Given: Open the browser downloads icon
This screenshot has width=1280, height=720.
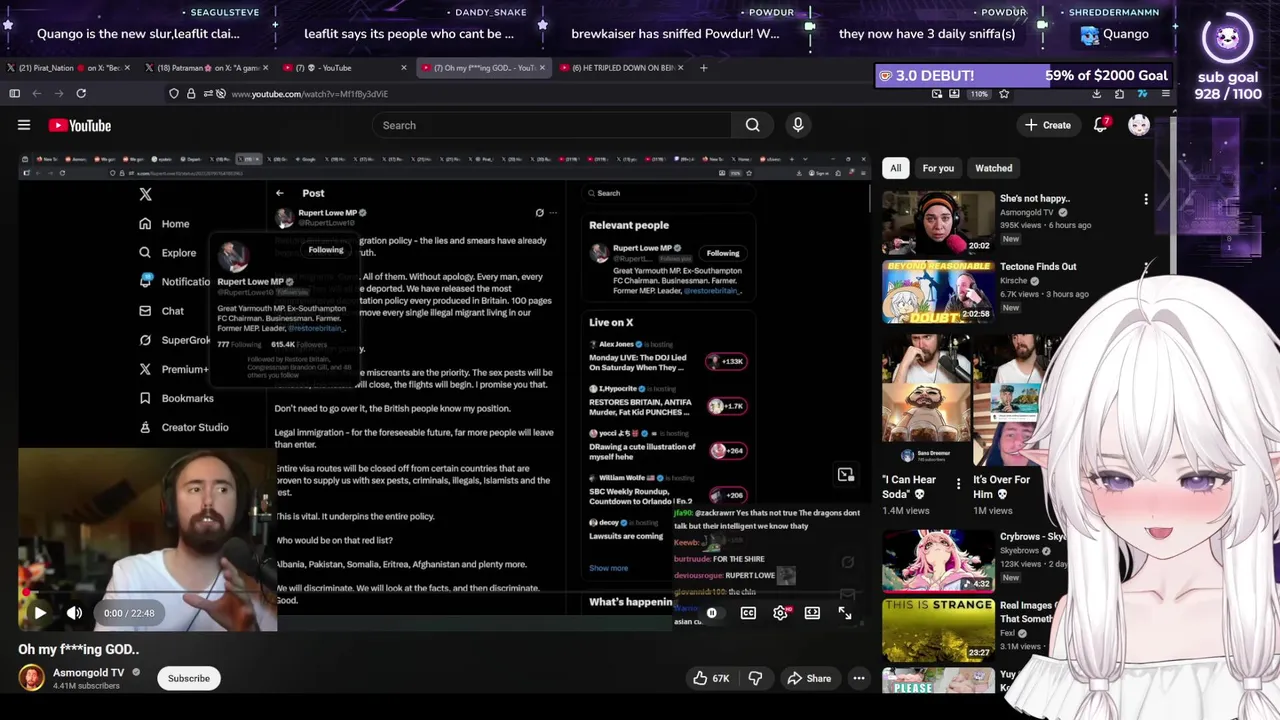Looking at the screenshot, I should pyautogui.click(x=1097, y=94).
